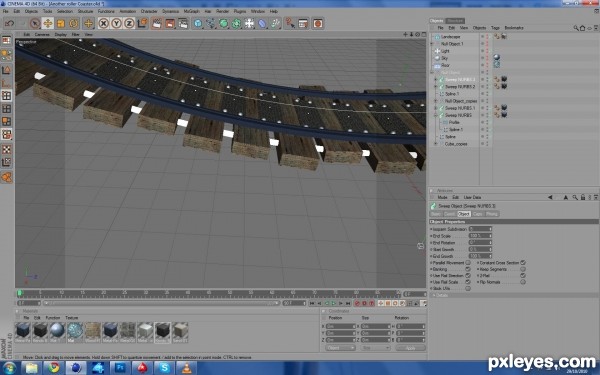
Task: Toggle Flip Normals checkbox
Action: point(523,282)
